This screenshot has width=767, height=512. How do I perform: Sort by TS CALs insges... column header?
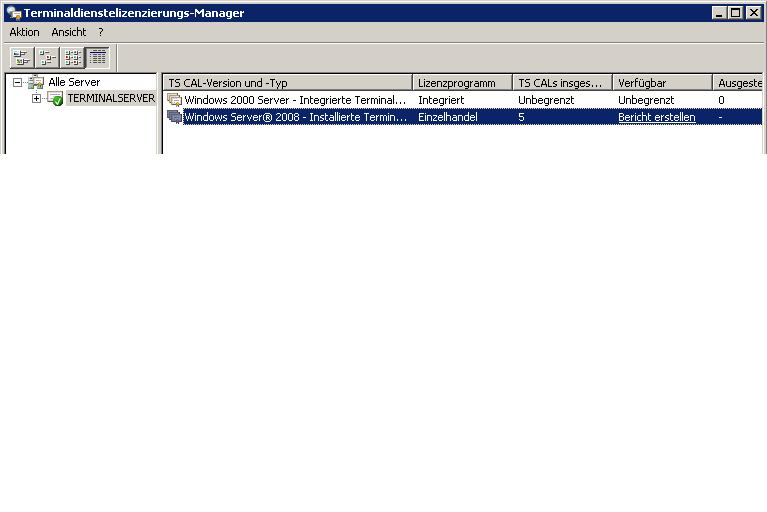tap(563, 83)
